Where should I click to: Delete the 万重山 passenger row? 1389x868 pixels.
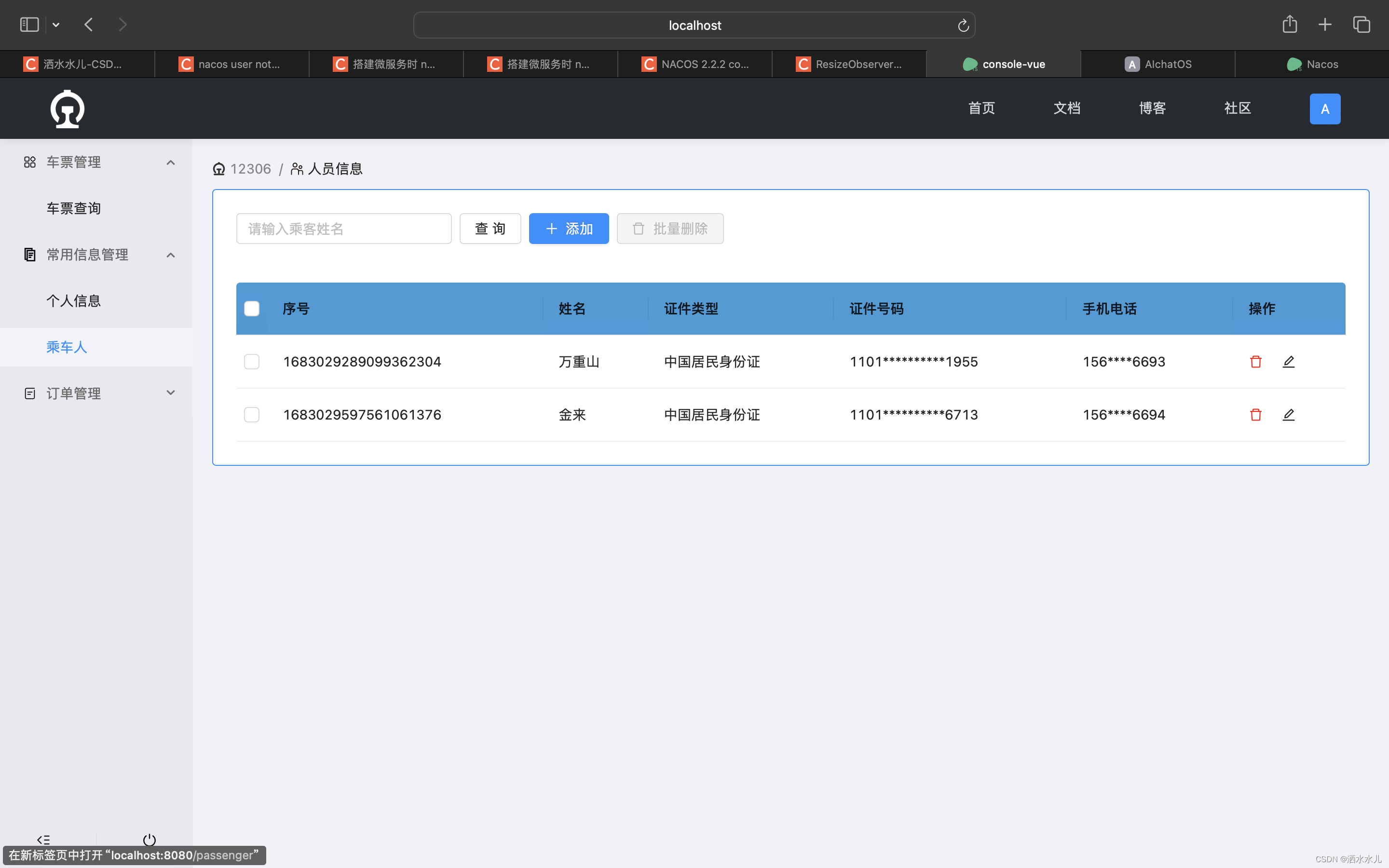pyautogui.click(x=1255, y=362)
